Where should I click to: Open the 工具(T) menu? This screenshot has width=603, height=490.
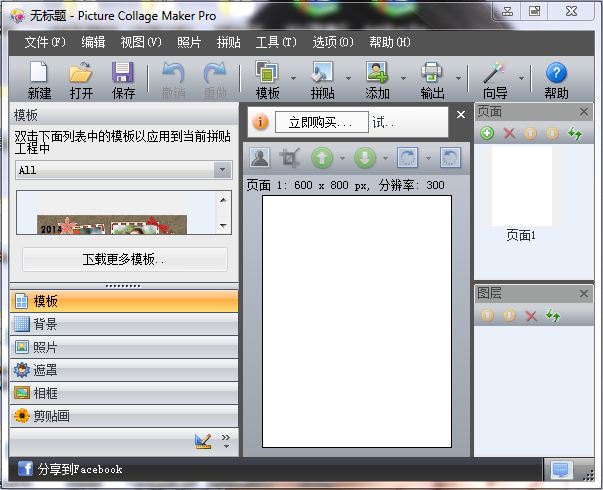[x=276, y=42]
